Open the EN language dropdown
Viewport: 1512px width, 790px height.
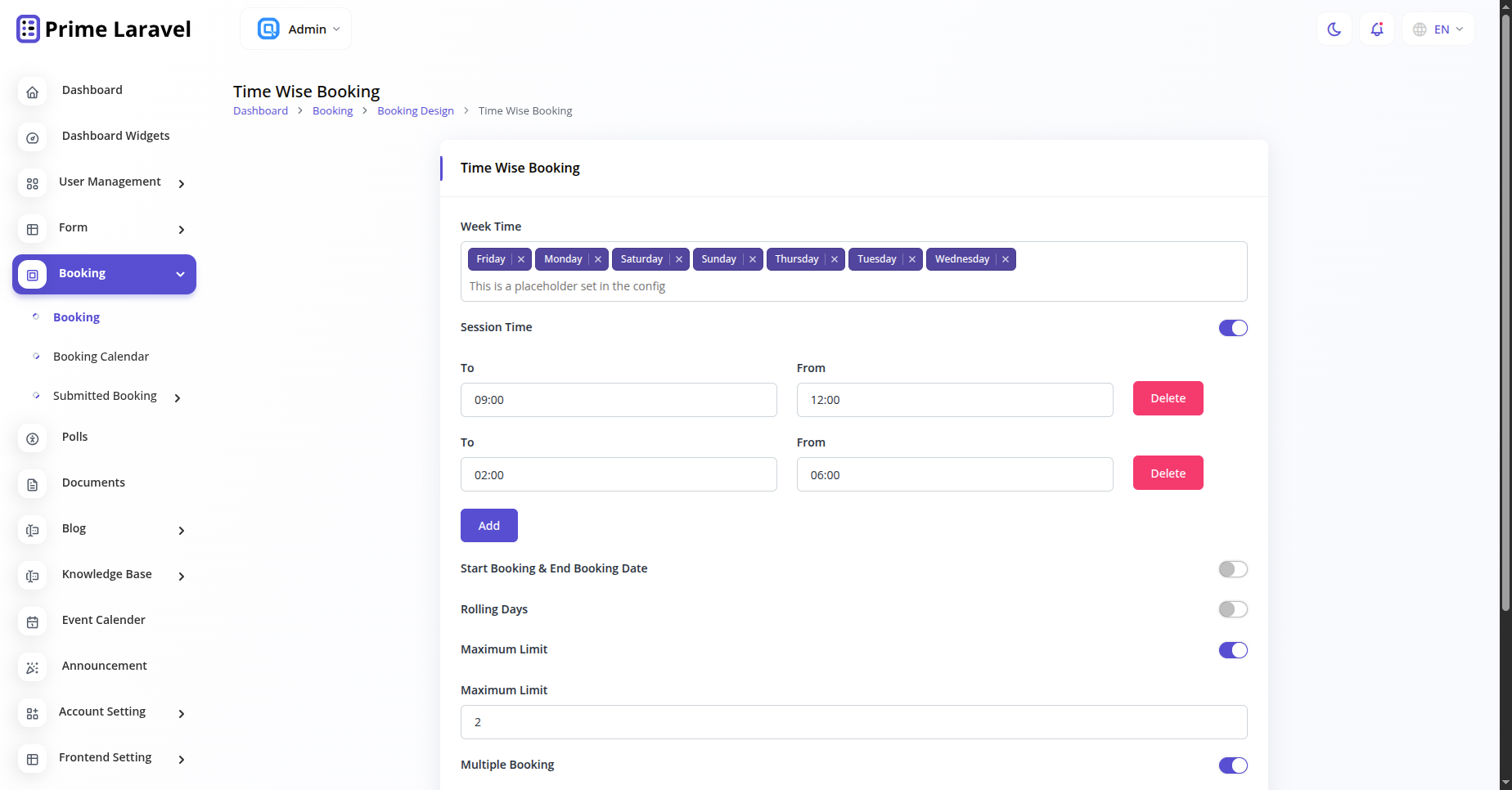click(x=1438, y=29)
